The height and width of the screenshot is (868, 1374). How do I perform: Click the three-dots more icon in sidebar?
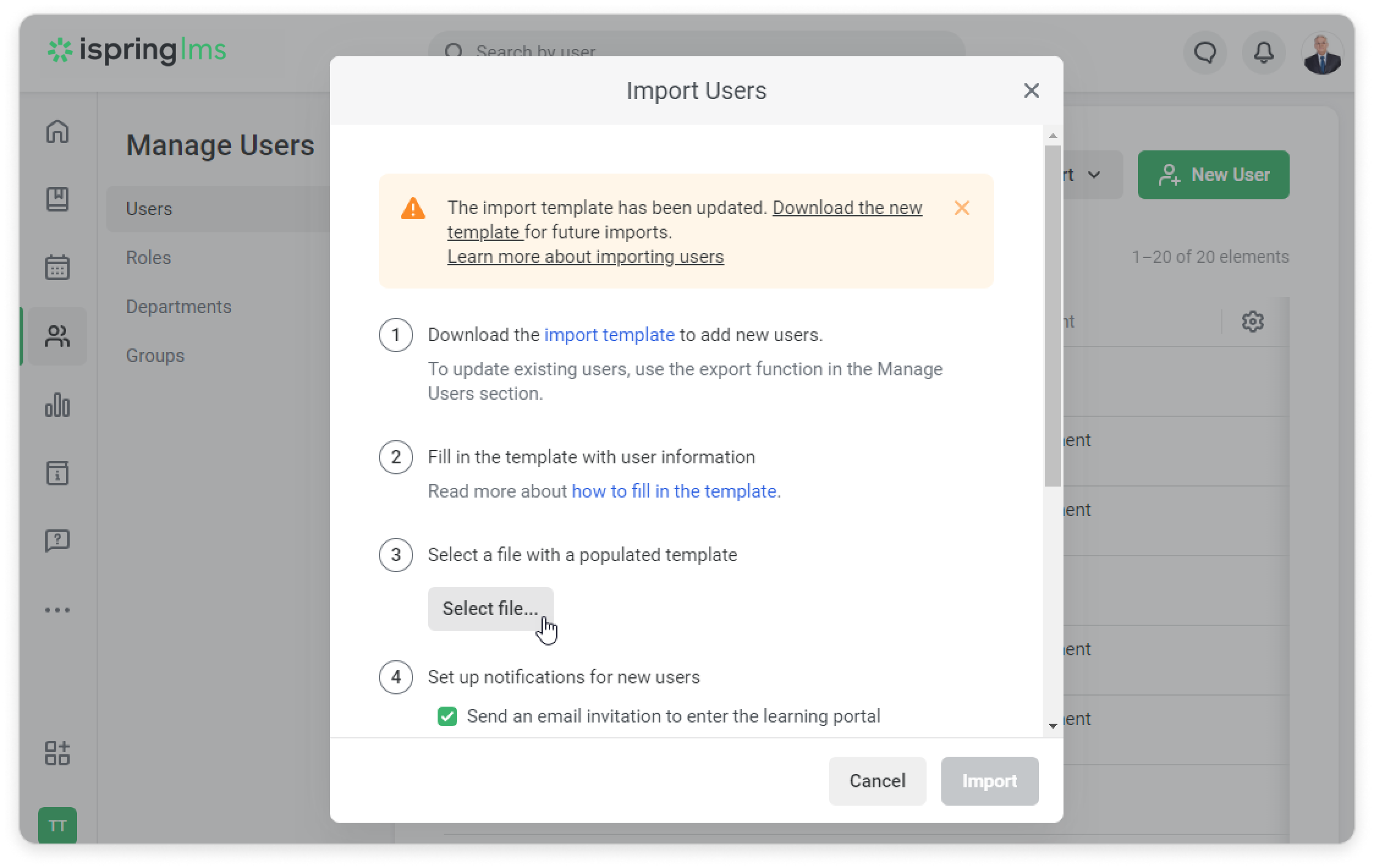click(57, 610)
